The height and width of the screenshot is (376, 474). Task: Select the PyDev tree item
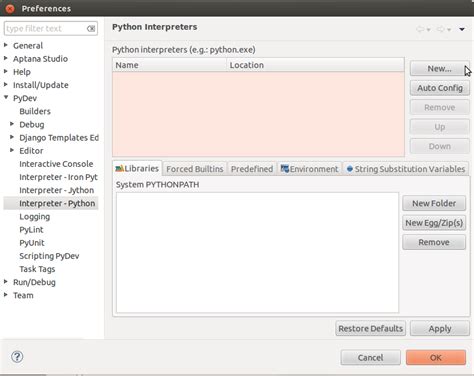[x=25, y=98]
